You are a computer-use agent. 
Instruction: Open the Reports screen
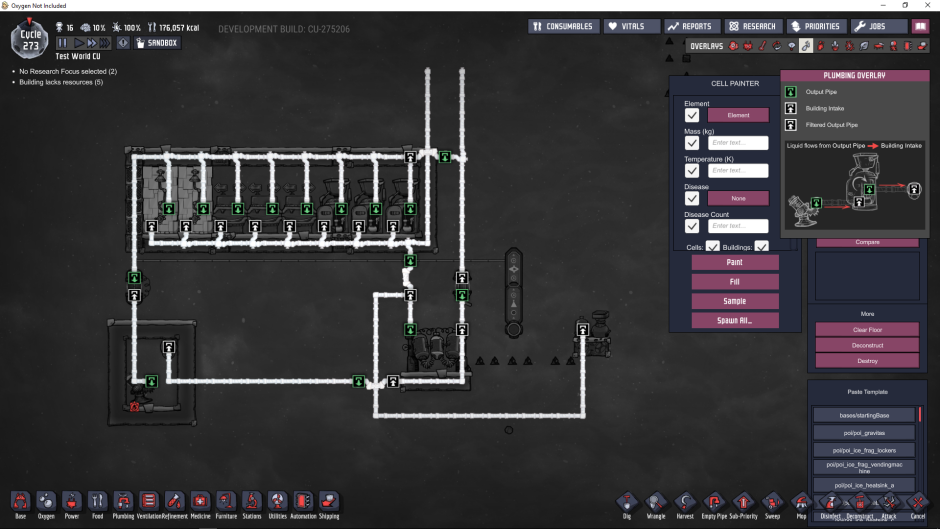click(x=690, y=26)
